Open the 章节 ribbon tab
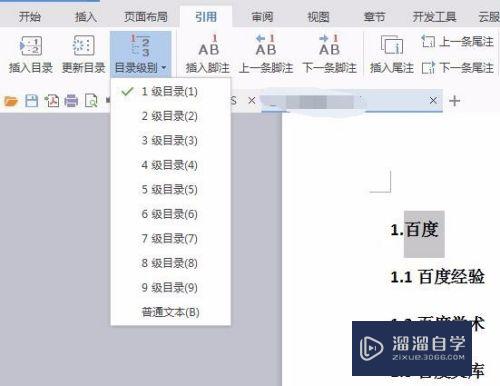The height and width of the screenshot is (386, 500). 374,16
